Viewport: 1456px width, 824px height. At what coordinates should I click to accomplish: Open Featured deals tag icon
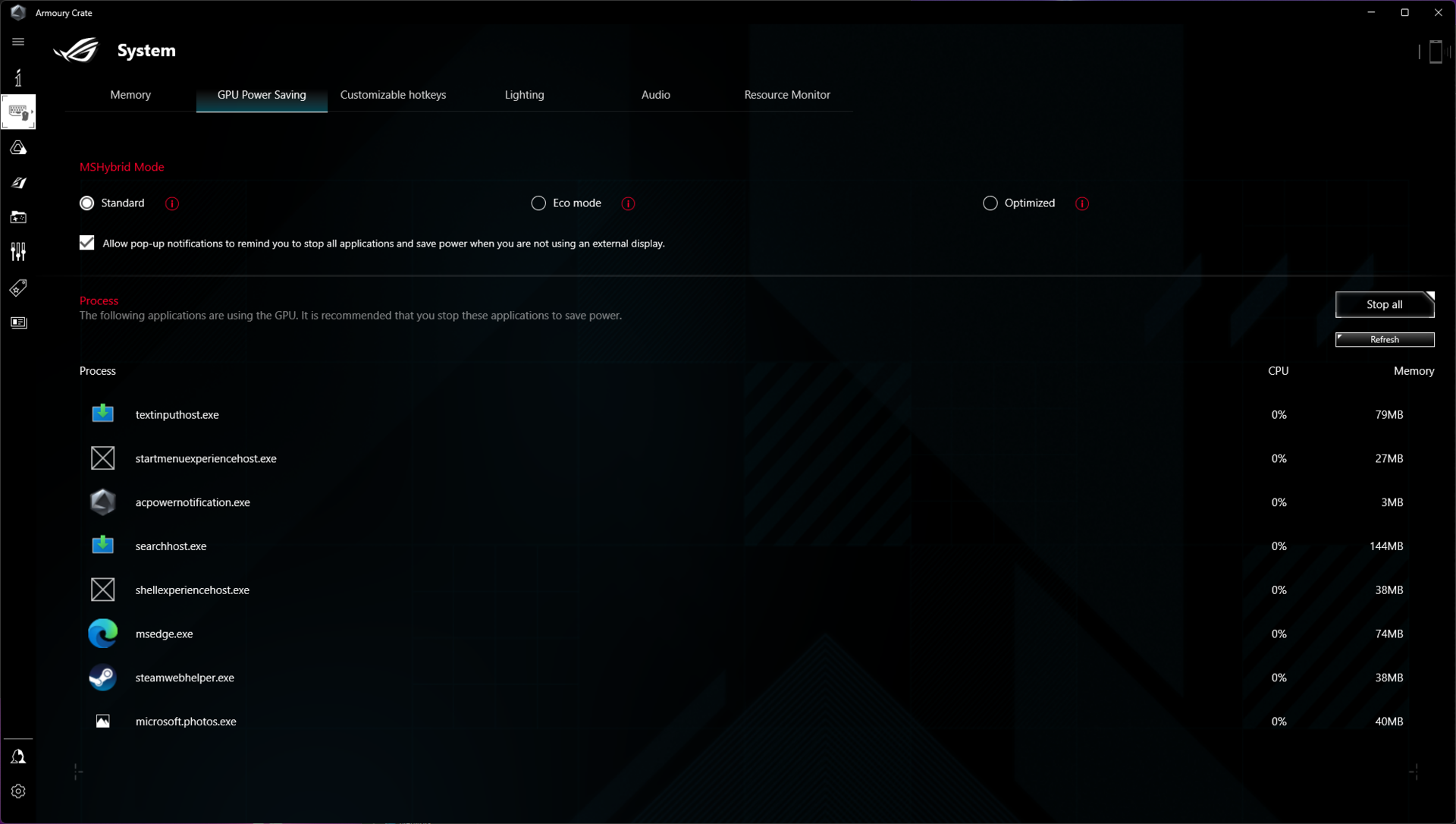point(18,288)
